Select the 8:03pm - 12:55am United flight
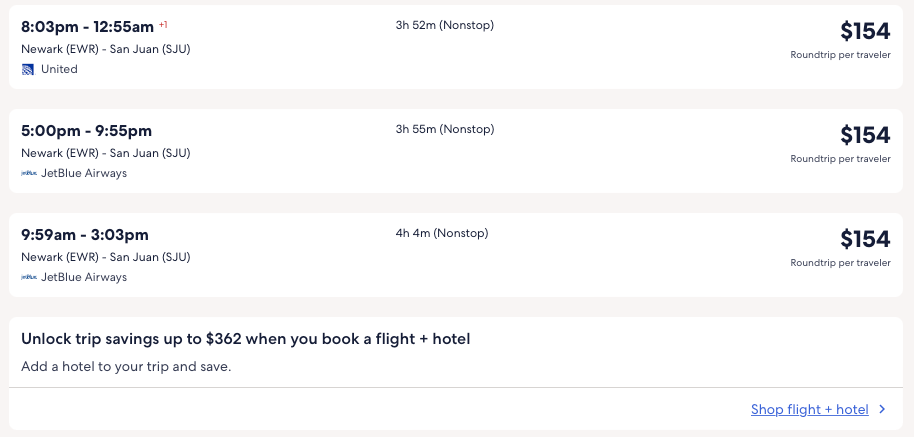This screenshot has width=914, height=437. (88, 27)
